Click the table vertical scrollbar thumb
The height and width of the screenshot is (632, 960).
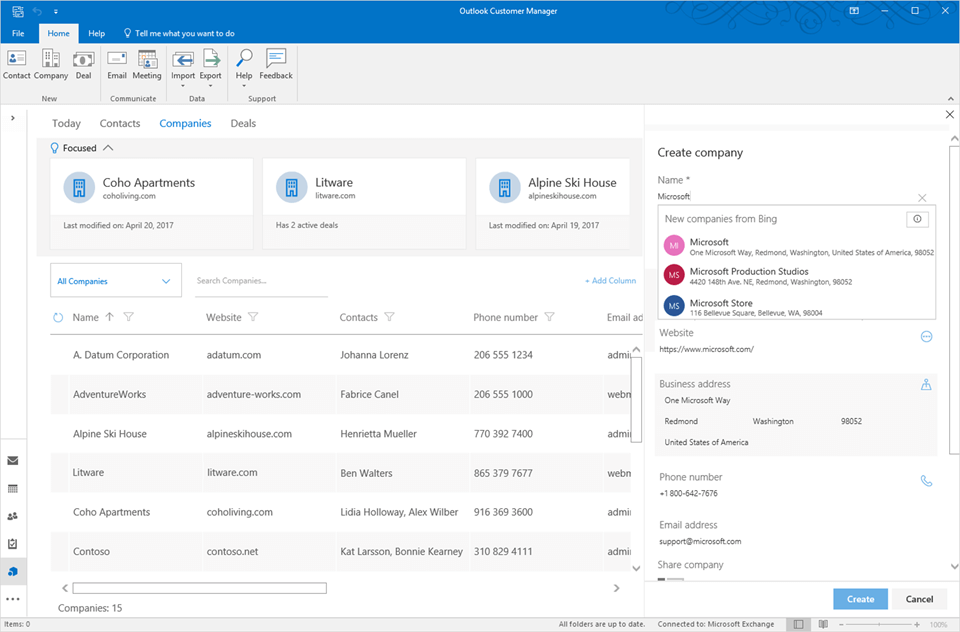(x=636, y=399)
